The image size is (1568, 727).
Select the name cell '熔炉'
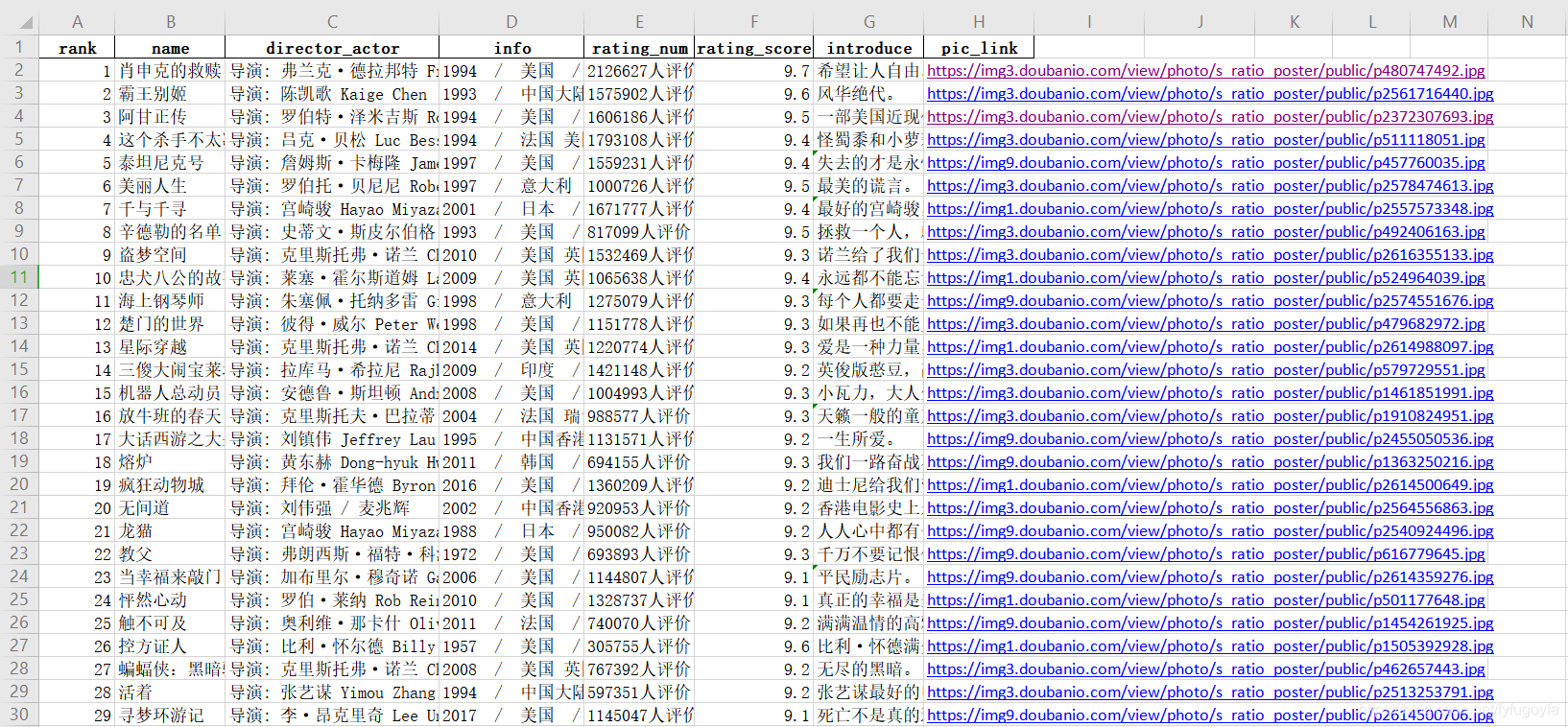tap(170, 462)
